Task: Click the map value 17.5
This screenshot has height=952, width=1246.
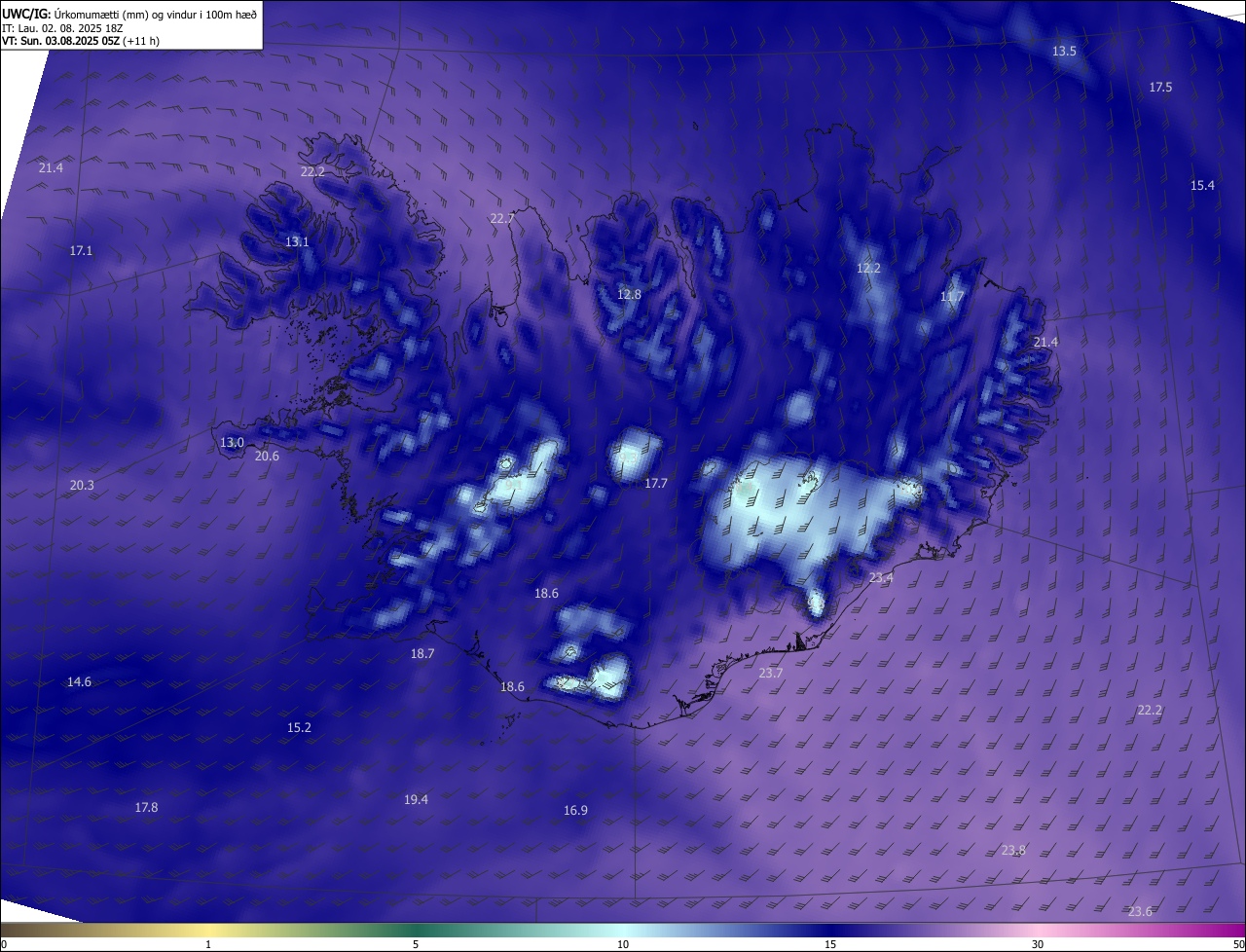Action: coord(1160,87)
